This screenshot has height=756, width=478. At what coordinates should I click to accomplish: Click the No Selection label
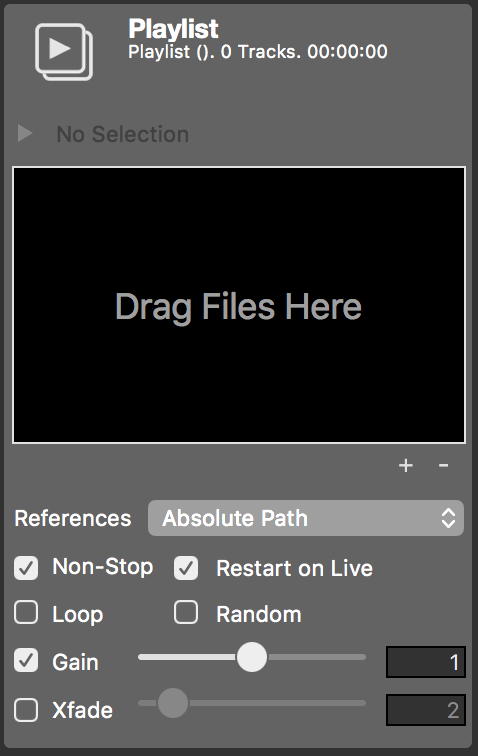(x=123, y=134)
